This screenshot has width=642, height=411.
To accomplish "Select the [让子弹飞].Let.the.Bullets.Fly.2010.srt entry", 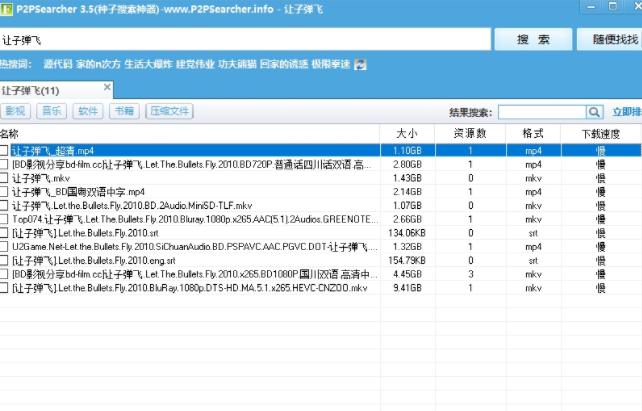I will point(85,233).
